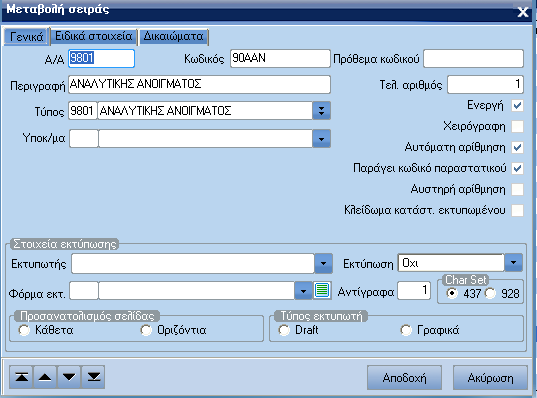Click the Εκτυπωτής printer field
Screen dimensions: 537x398
point(193,263)
